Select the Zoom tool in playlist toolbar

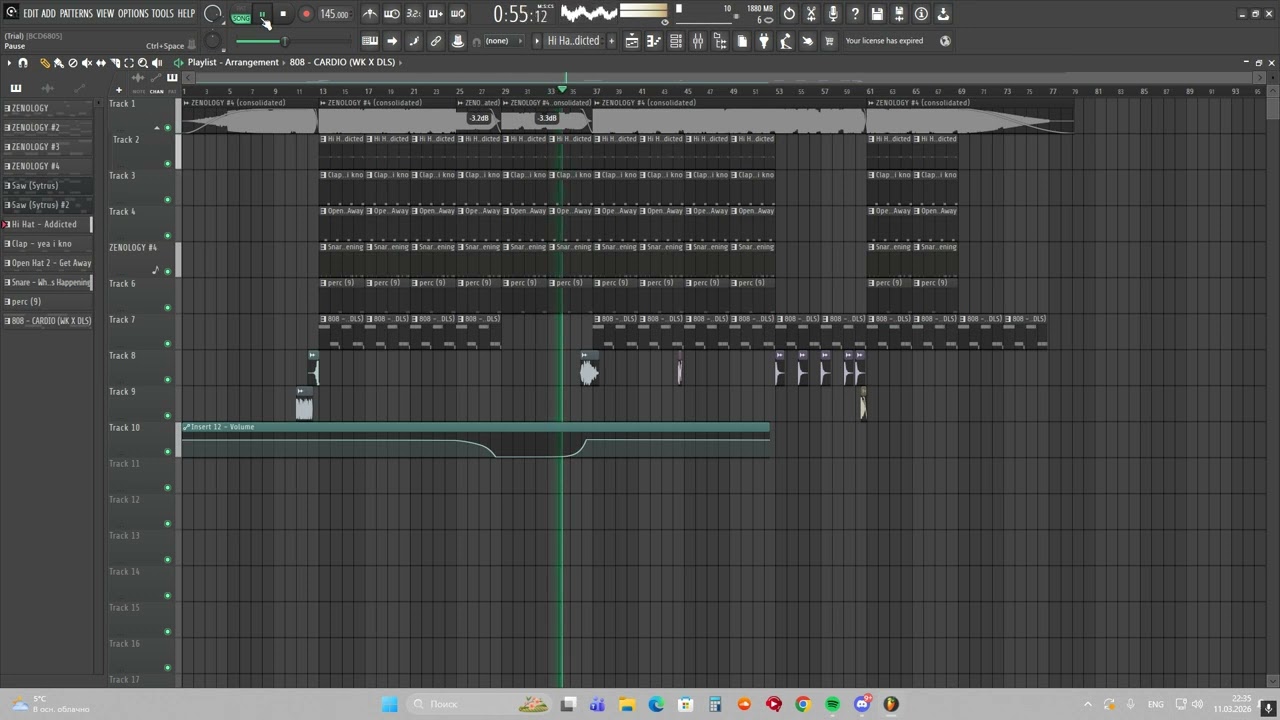(143, 63)
